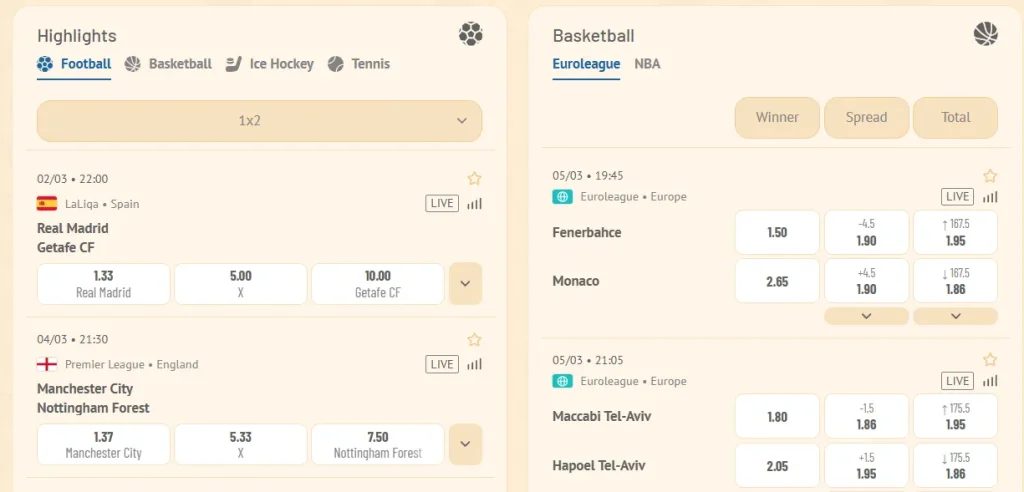Select Monaco spread +4.5 at 1.90

tap(867, 281)
